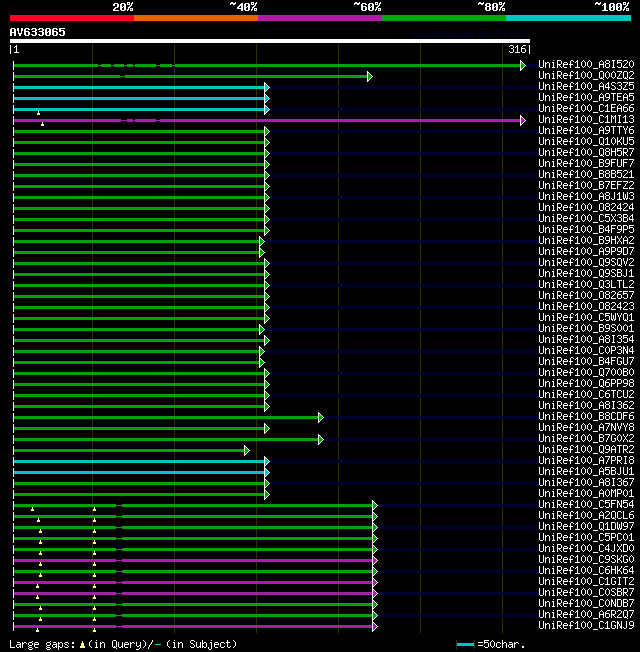Click the arrowhead ending the UniRef100_Q00ZQ2 bar
This screenshot has height=652, width=640.
click(x=370, y=77)
